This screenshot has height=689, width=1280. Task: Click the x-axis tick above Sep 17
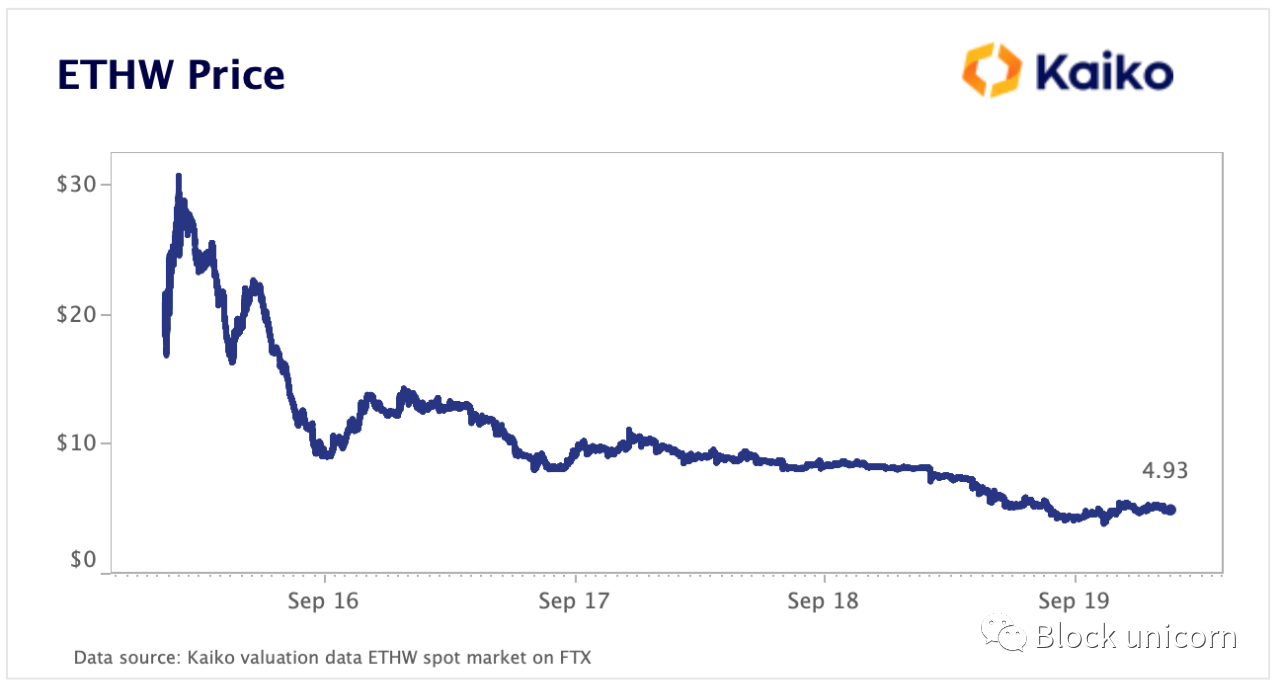pyautogui.click(x=575, y=577)
